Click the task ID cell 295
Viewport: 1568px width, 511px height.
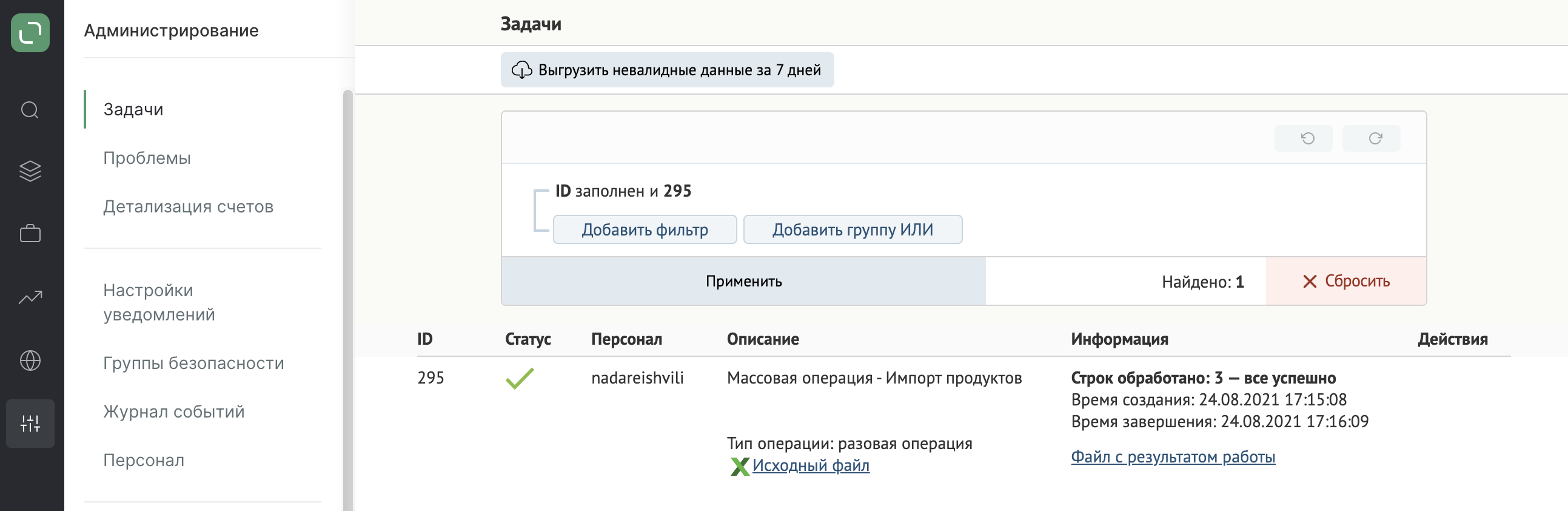pyautogui.click(x=431, y=378)
